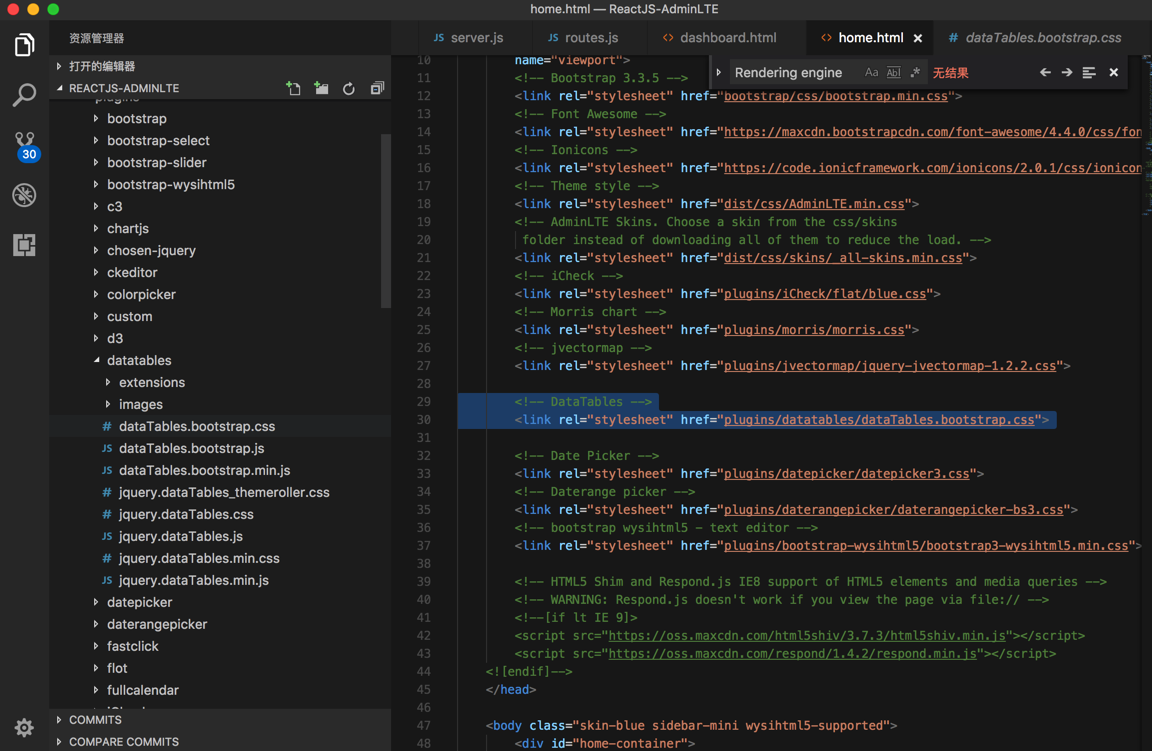This screenshot has width=1152, height=751.
Task: Switch to the server.js tab
Action: [476, 38]
